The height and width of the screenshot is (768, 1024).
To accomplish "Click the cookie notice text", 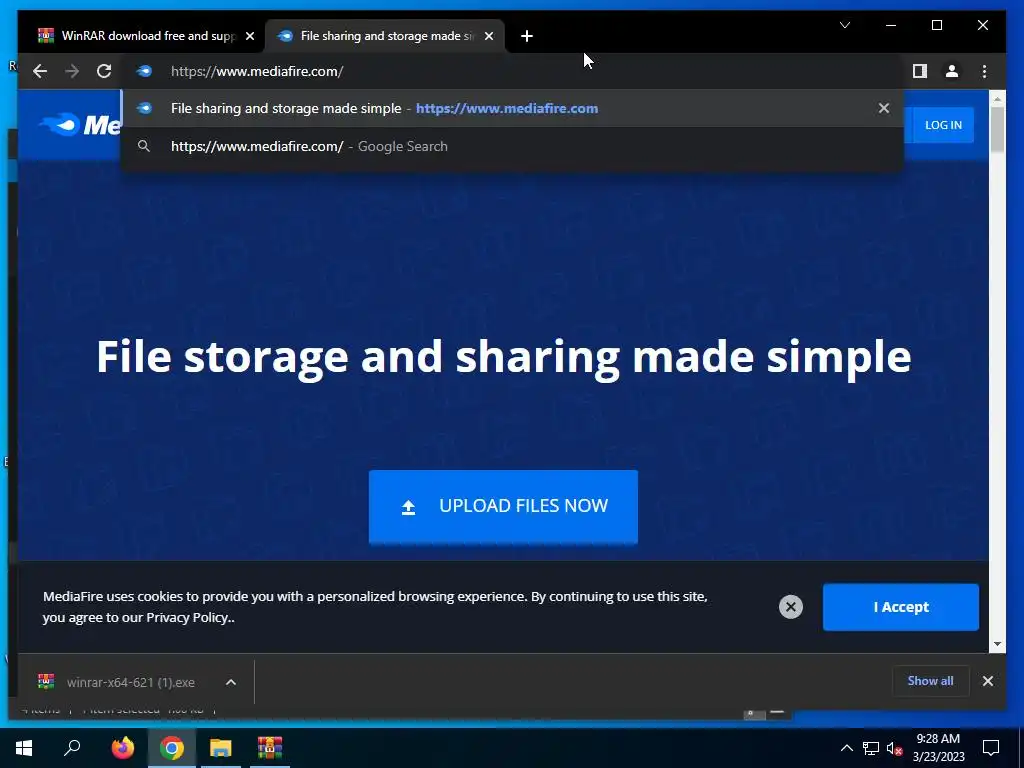I will [375, 607].
